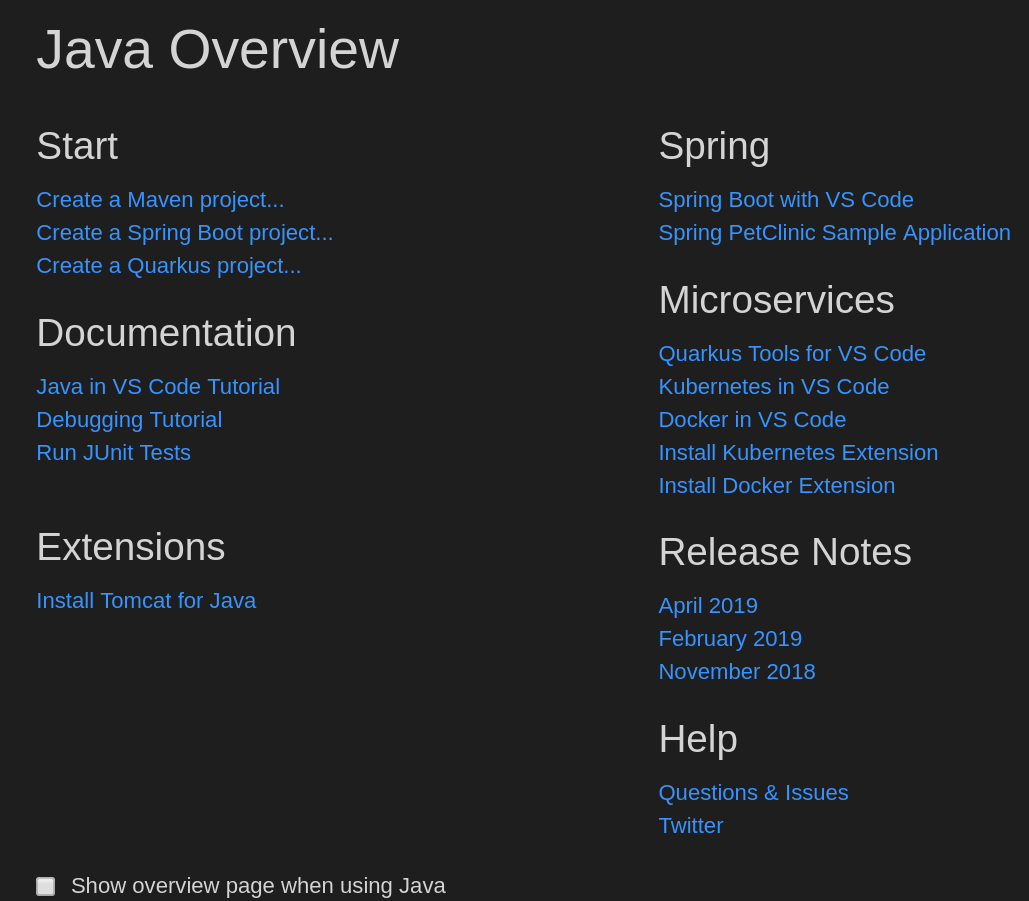Open the Create a Quarkus project link
The image size is (1029, 901).
click(x=168, y=265)
